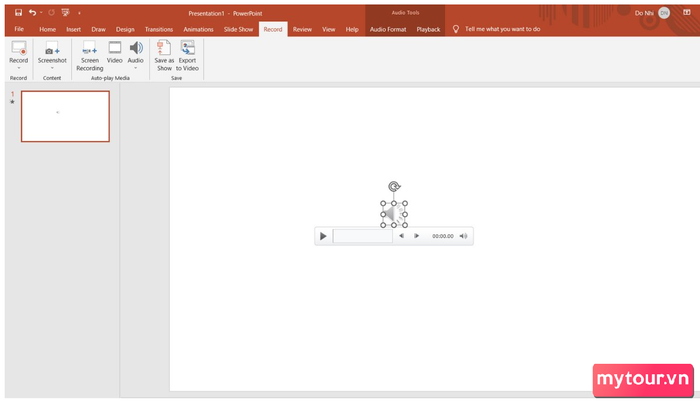Expand the Audio dropdown arrow
Screen dimensions: 700x405
click(x=136, y=68)
